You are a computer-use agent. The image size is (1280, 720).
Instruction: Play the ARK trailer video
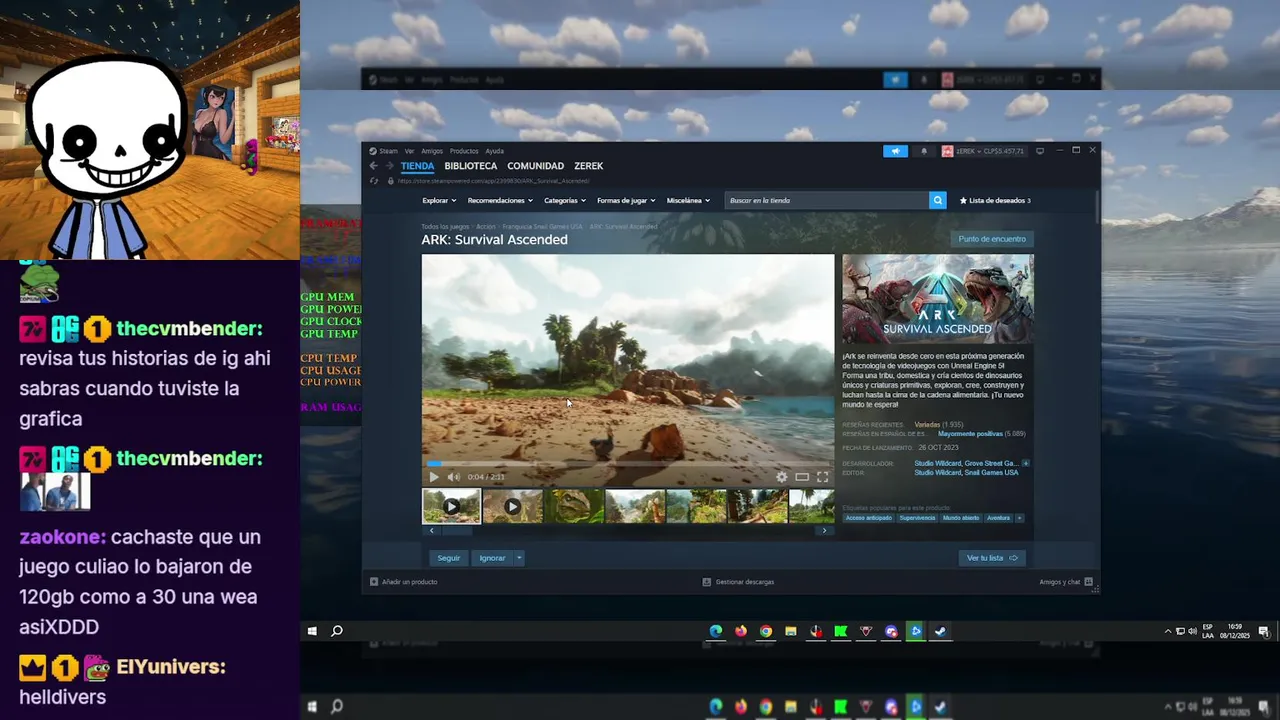[x=434, y=477]
